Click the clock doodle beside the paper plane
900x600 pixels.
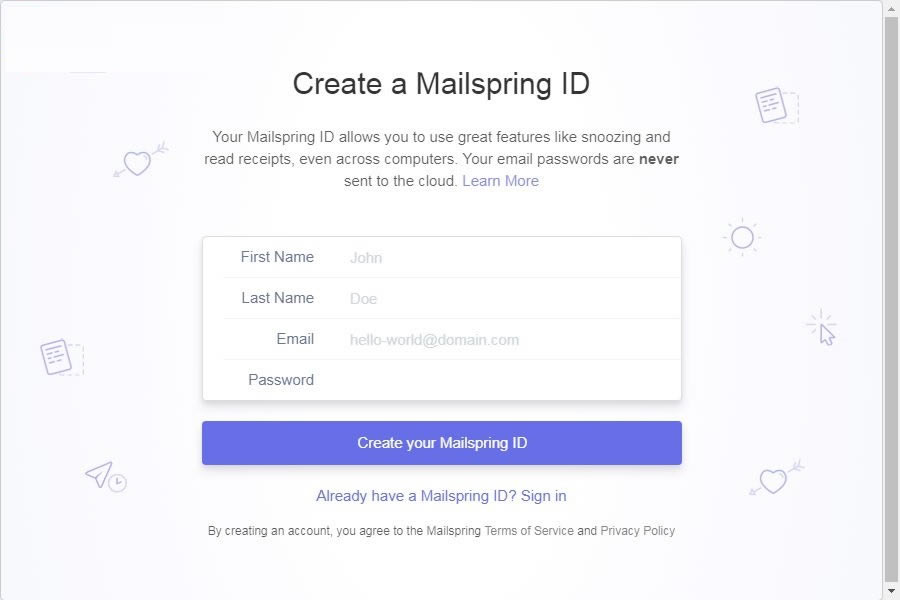pyautogui.click(x=117, y=484)
